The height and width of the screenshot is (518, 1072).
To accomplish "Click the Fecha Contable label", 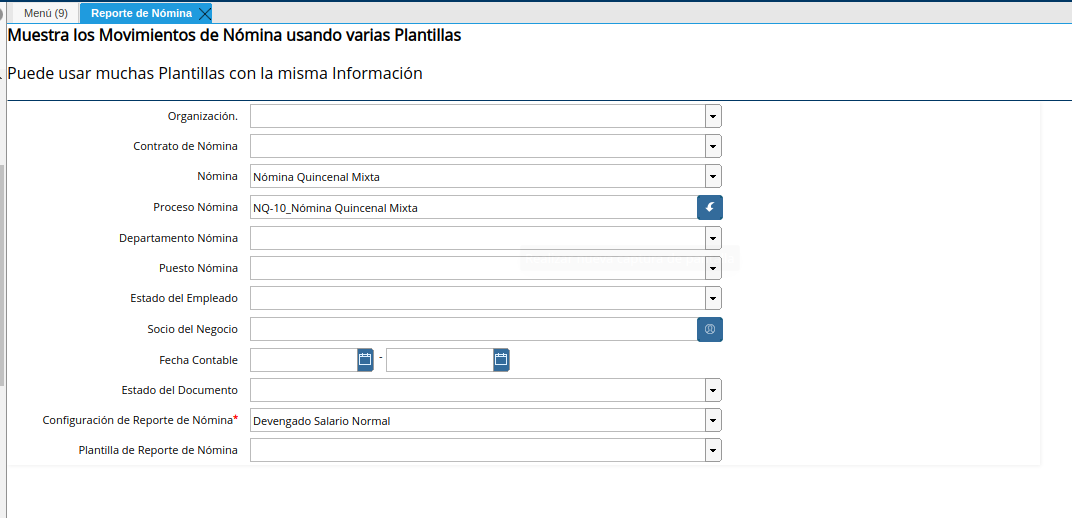I will (x=198, y=359).
